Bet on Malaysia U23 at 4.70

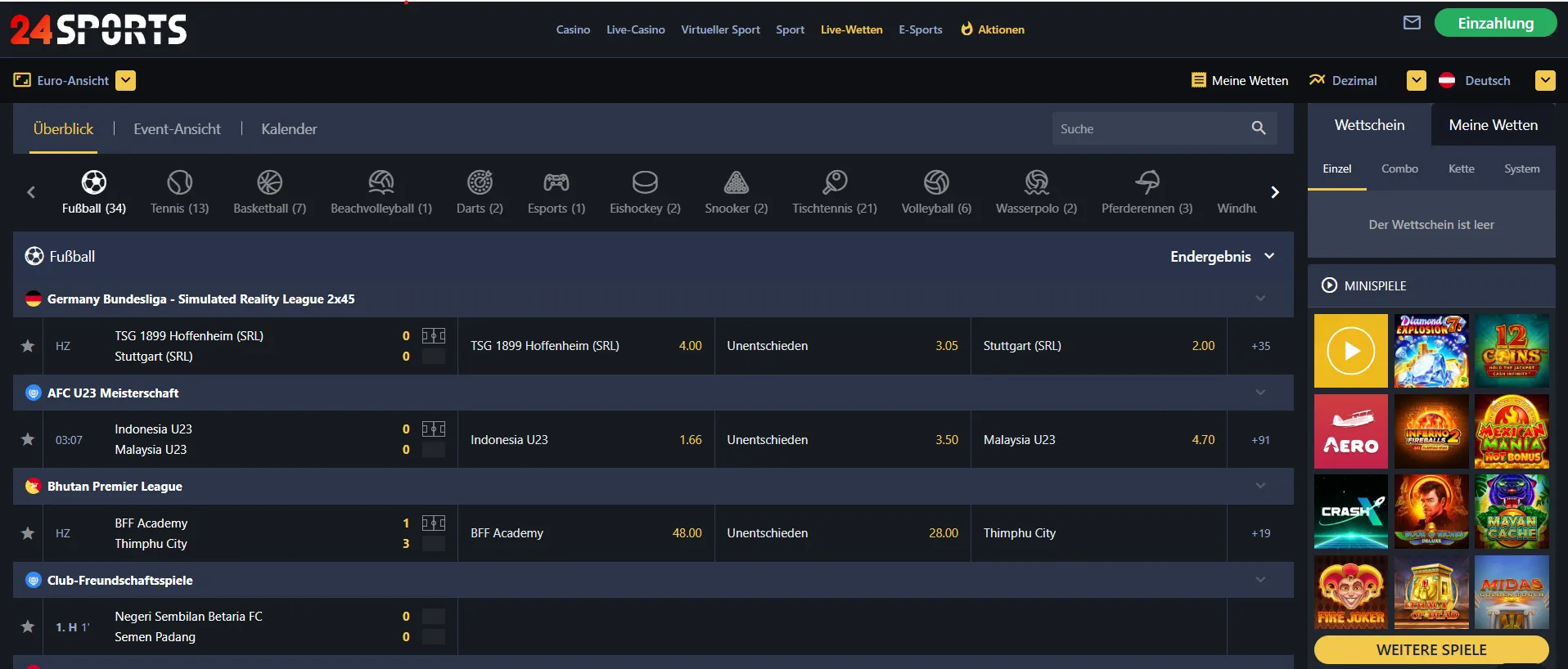pyautogui.click(x=1099, y=440)
